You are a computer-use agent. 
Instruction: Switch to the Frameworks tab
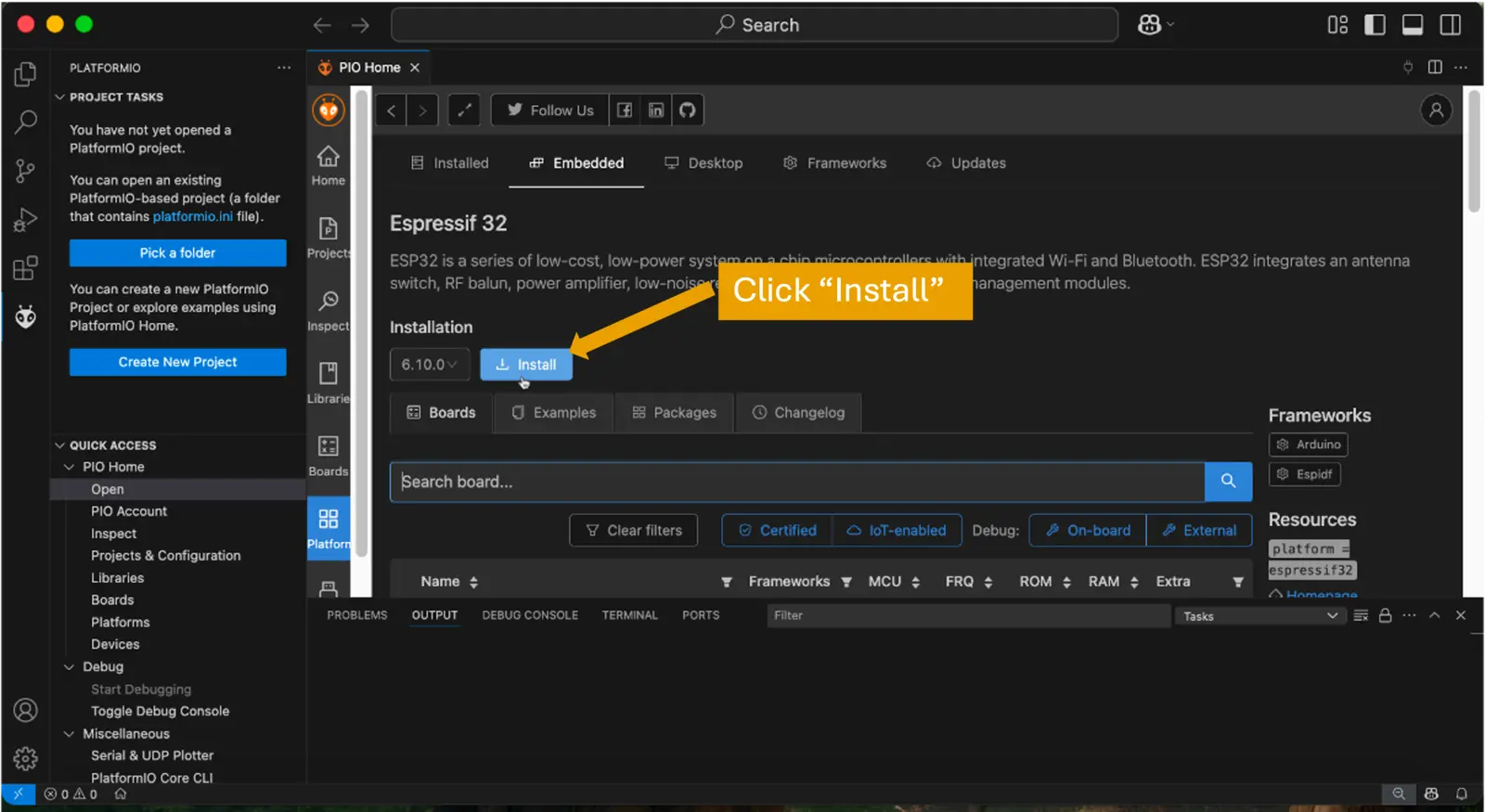pos(834,163)
